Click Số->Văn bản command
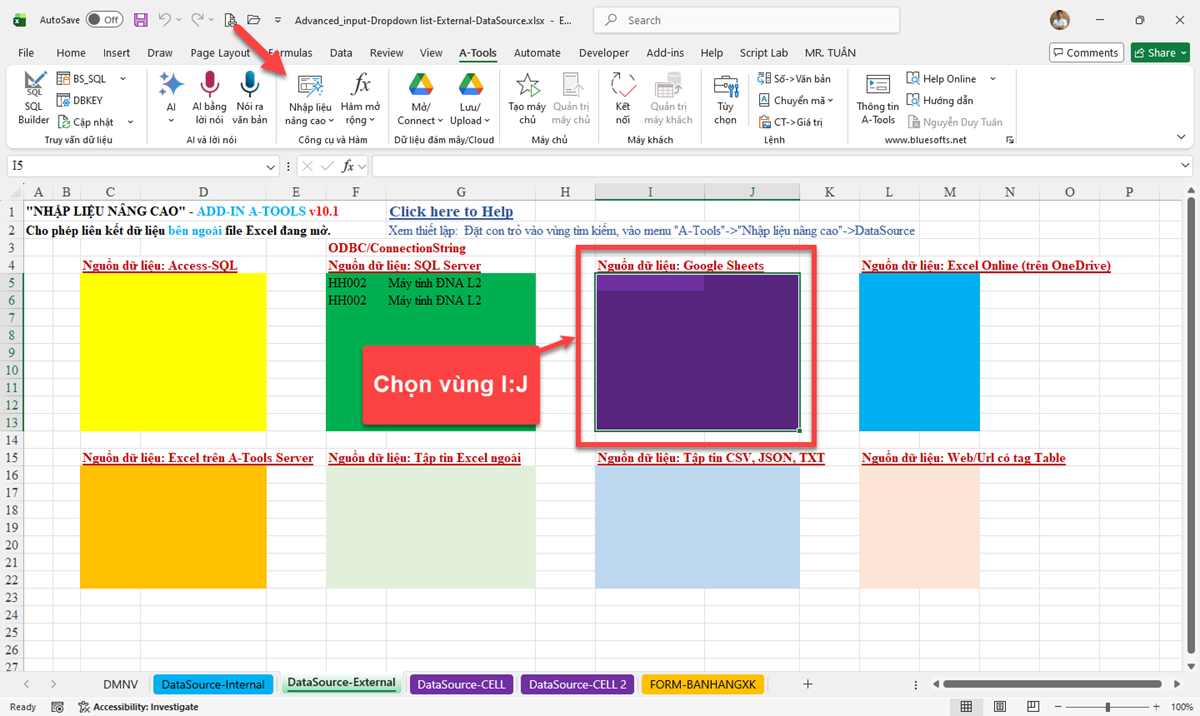Viewport: 1200px width, 716px height. tap(794, 78)
